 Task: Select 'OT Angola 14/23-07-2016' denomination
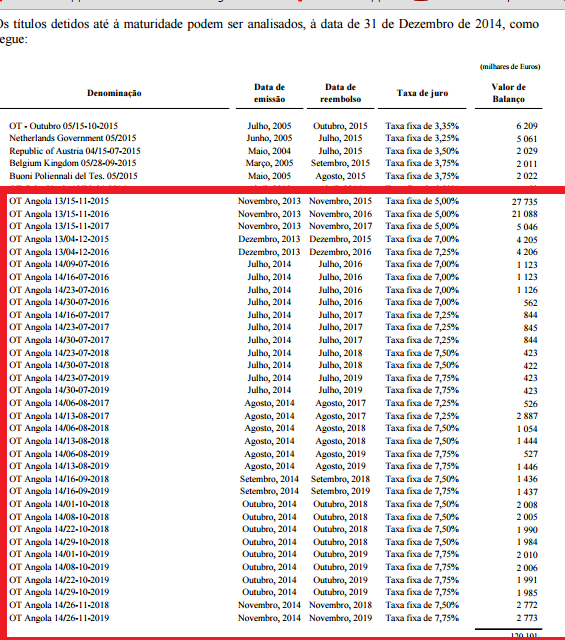[x=59, y=290]
